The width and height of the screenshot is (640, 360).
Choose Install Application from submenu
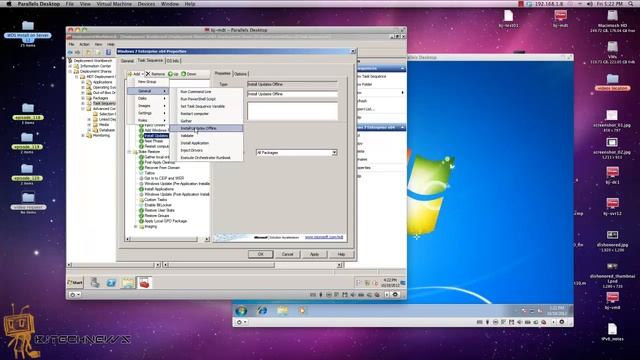point(206,143)
